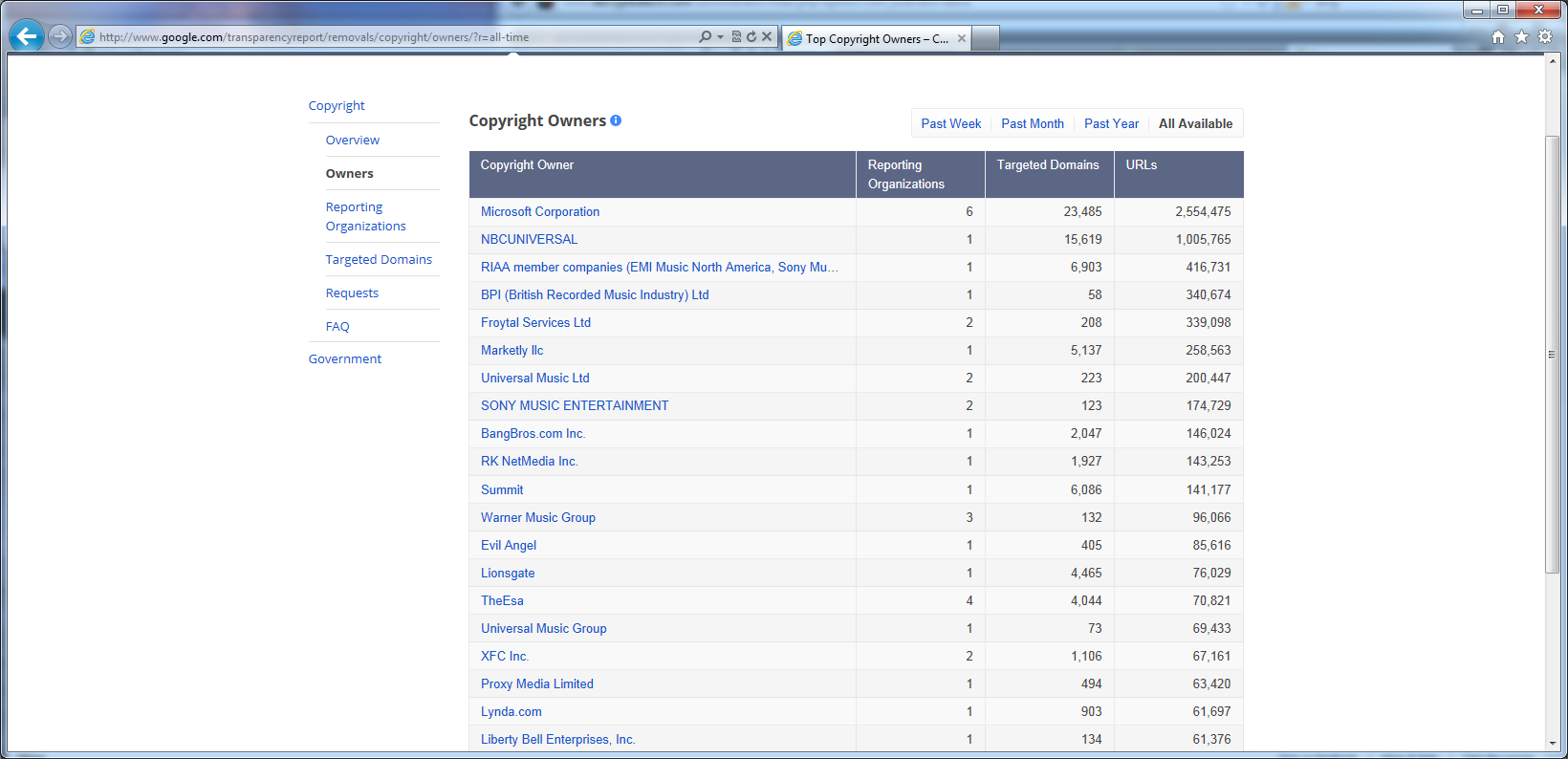This screenshot has height=759, width=1568.
Task: Open the Government sidebar link
Action: 345,358
